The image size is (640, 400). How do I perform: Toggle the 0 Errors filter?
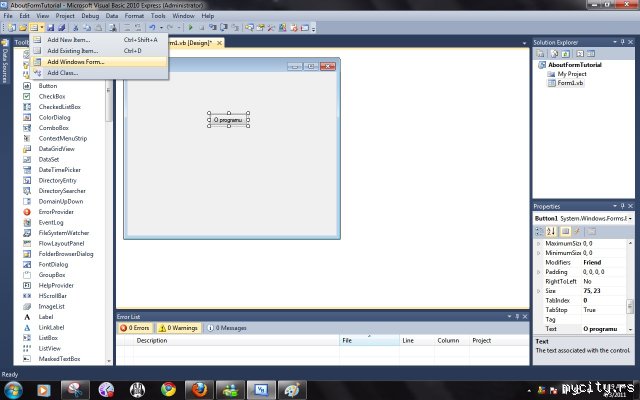click(x=135, y=328)
